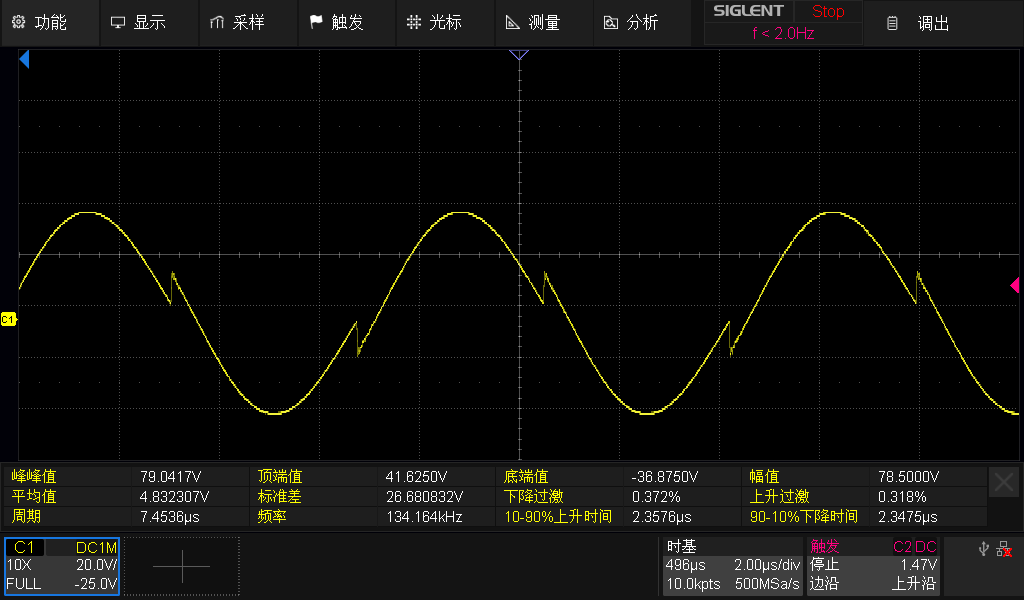Click the f < 2.0Hz frequency readout

(783, 33)
